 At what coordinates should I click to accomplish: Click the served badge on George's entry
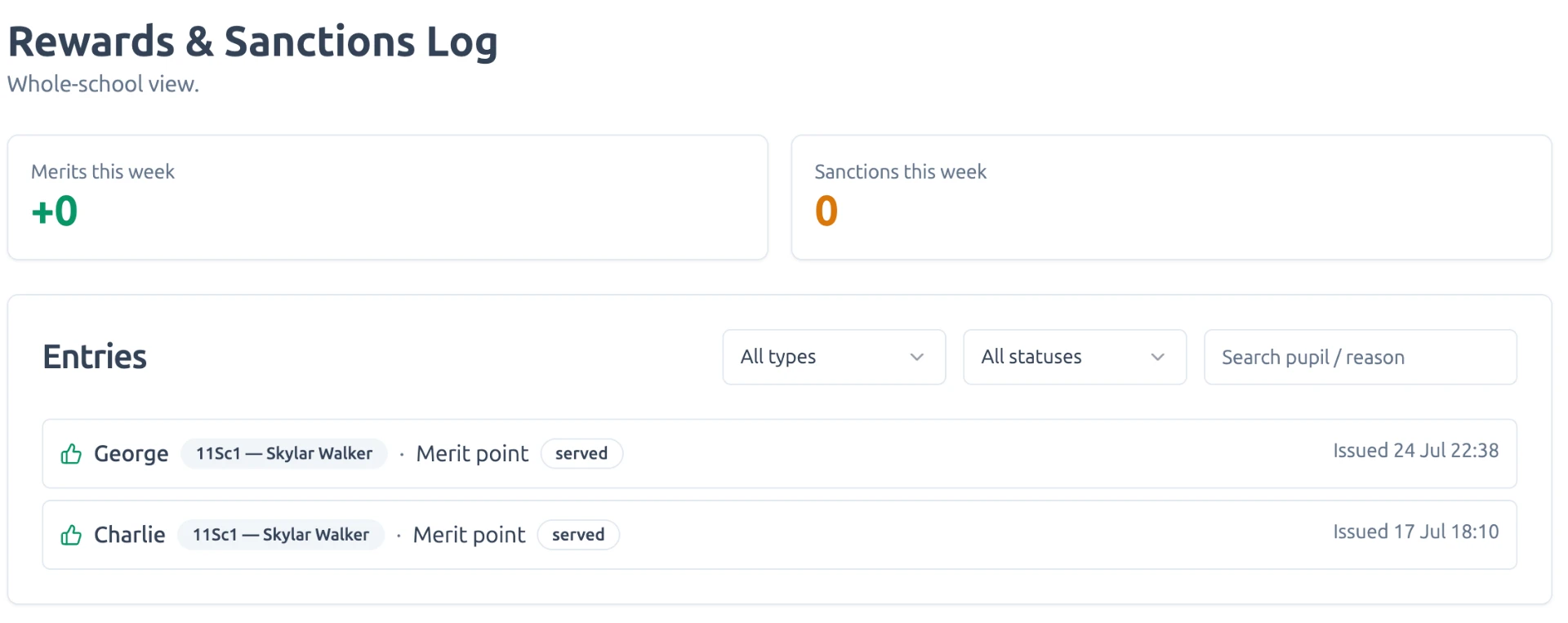pyautogui.click(x=581, y=453)
